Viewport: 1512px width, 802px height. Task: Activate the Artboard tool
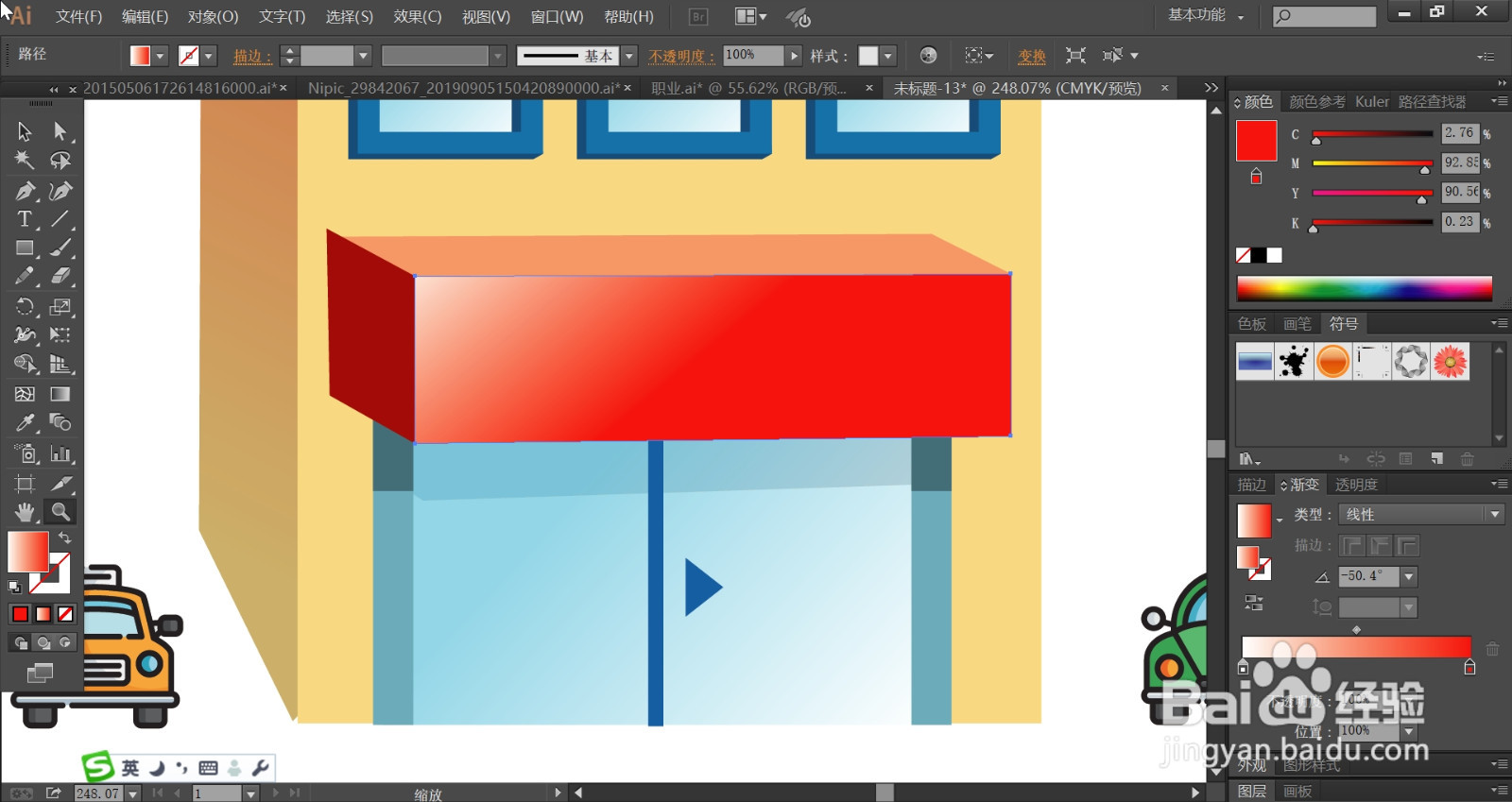(25, 484)
